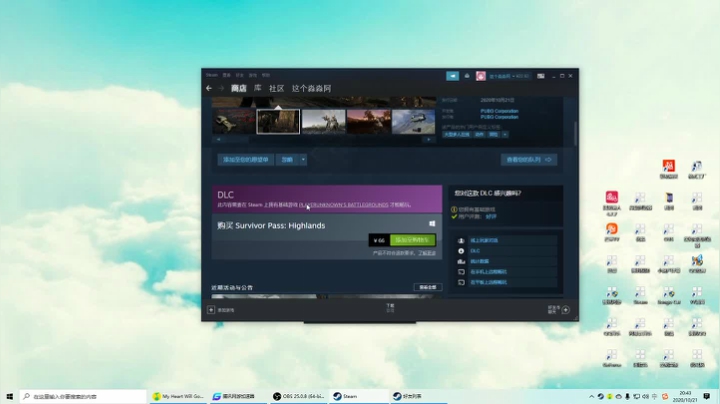
Task: Click the Windows platform icon on purchase box
Action: (432, 224)
